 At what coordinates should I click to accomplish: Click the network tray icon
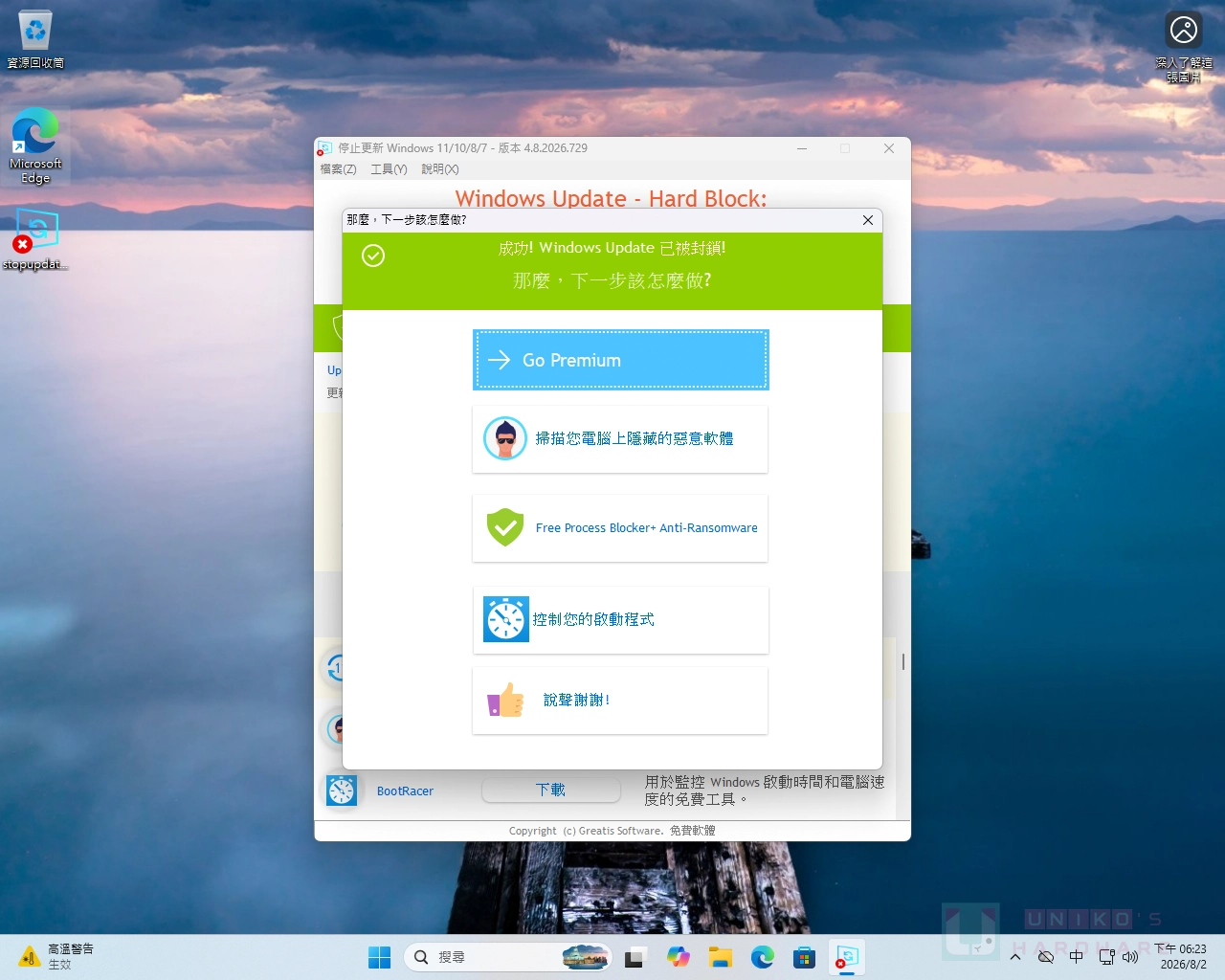1107,957
